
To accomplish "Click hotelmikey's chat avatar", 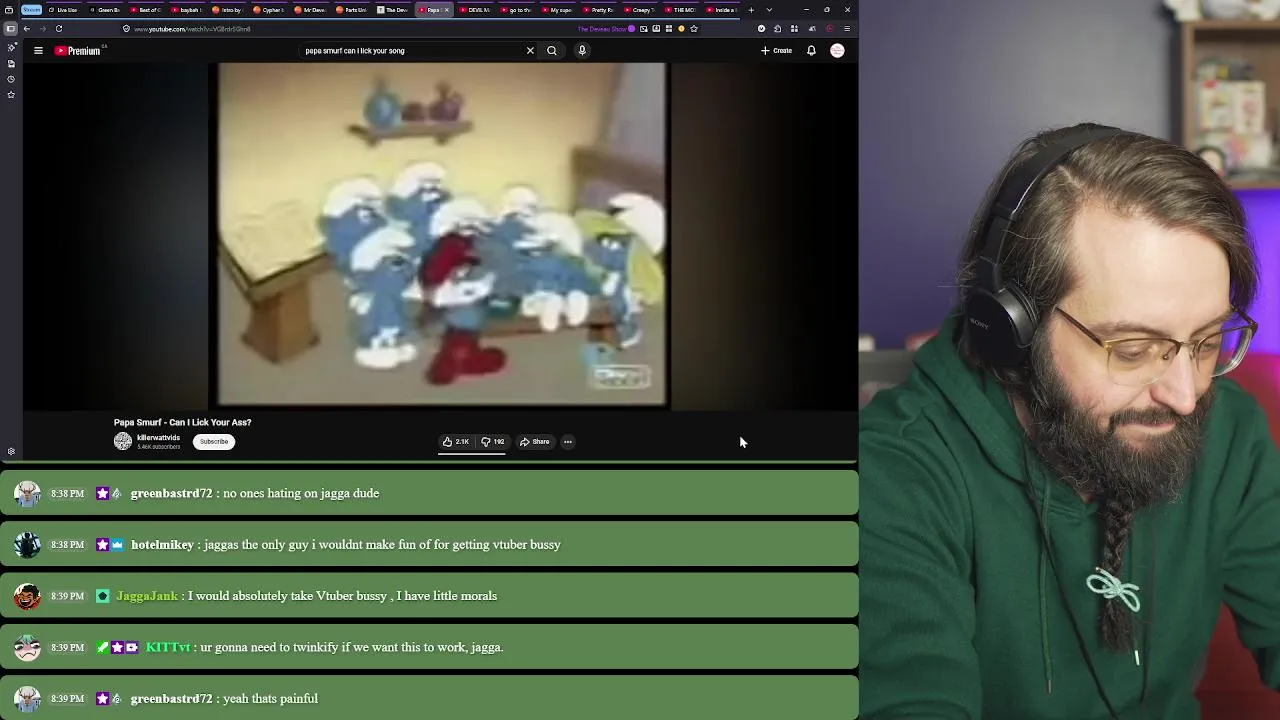I will (x=28, y=545).
